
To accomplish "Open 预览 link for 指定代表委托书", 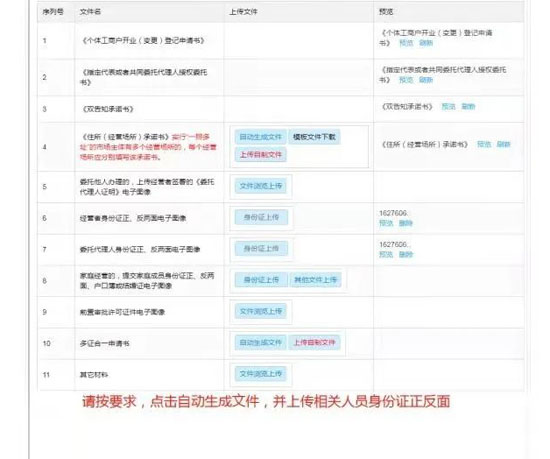I will pos(406,80).
